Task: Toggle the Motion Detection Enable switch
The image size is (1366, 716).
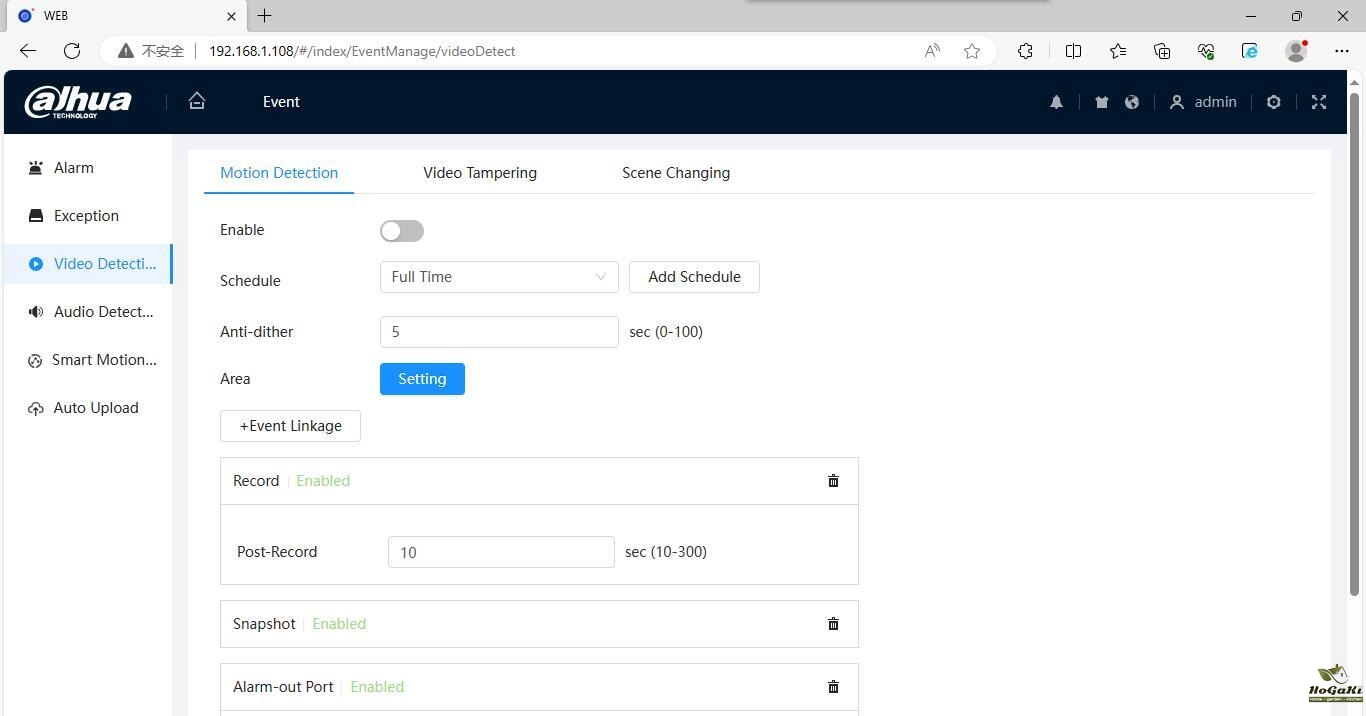Action: 402,231
